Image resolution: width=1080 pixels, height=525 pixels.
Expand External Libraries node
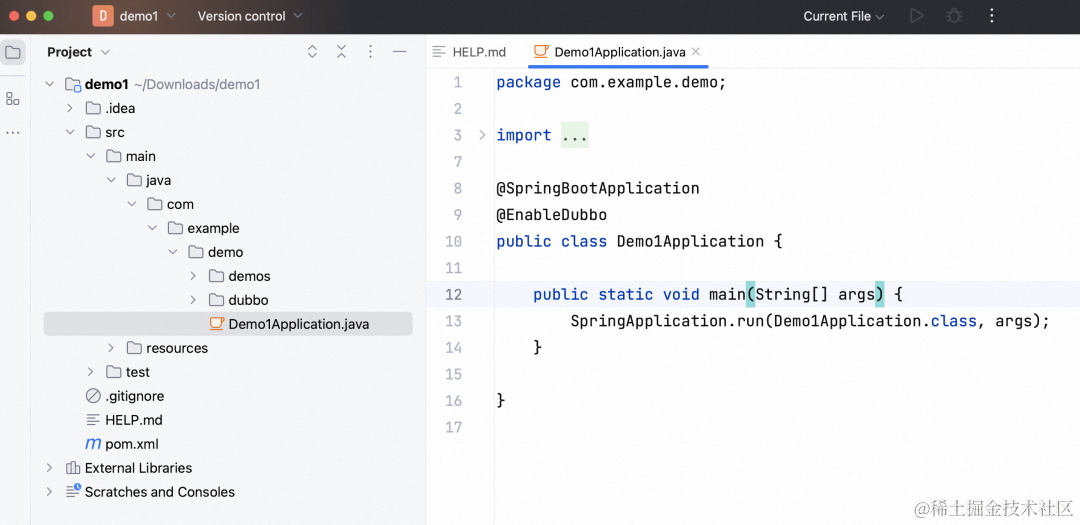click(50, 468)
